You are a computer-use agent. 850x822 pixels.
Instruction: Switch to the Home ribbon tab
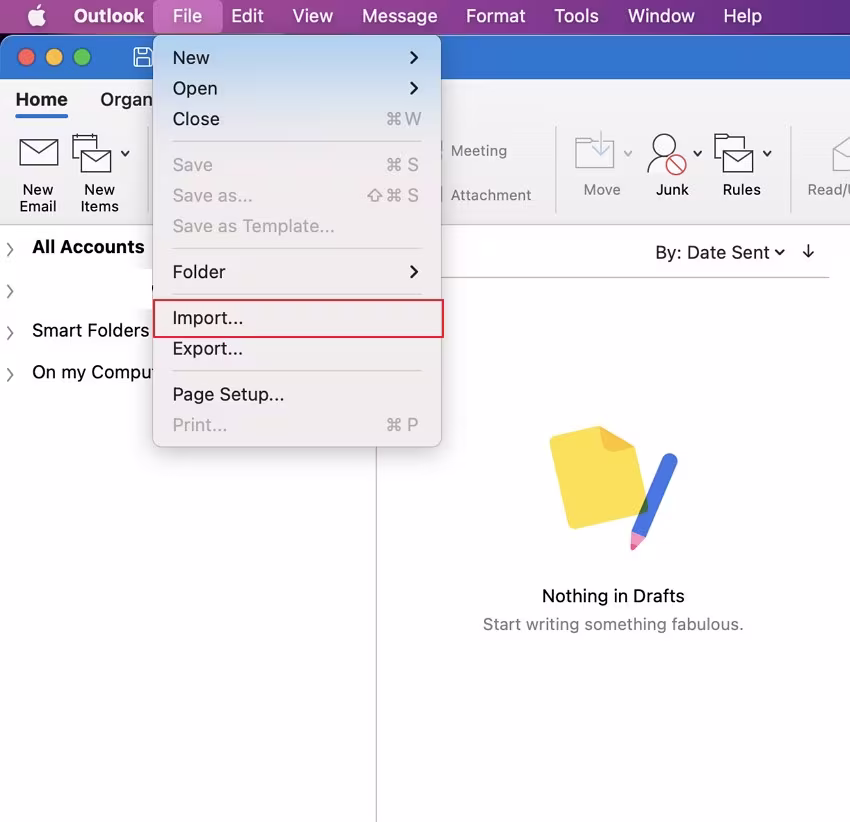pos(42,100)
